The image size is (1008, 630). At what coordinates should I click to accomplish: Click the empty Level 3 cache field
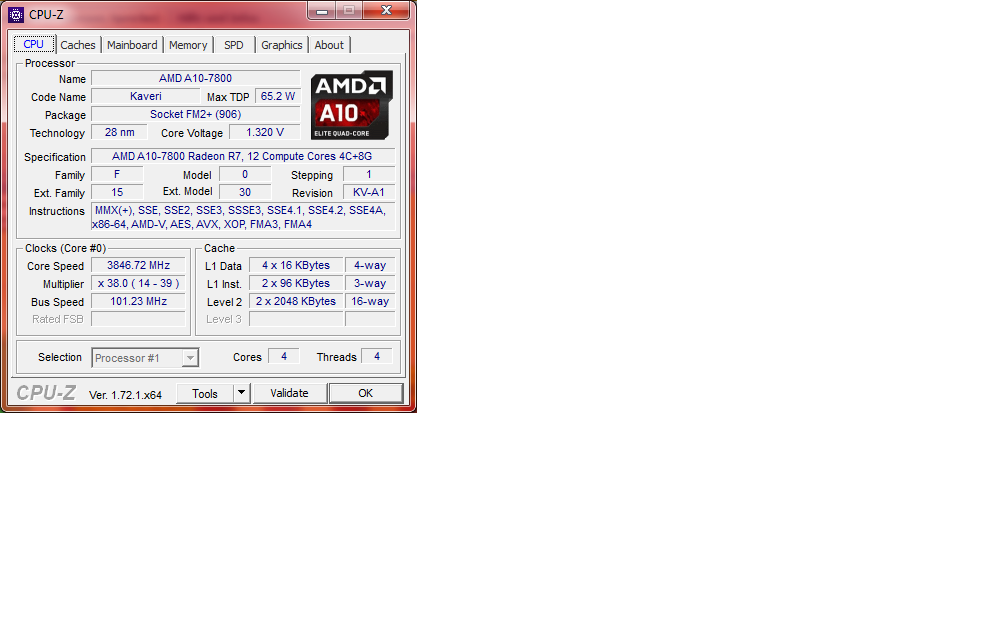(296, 319)
